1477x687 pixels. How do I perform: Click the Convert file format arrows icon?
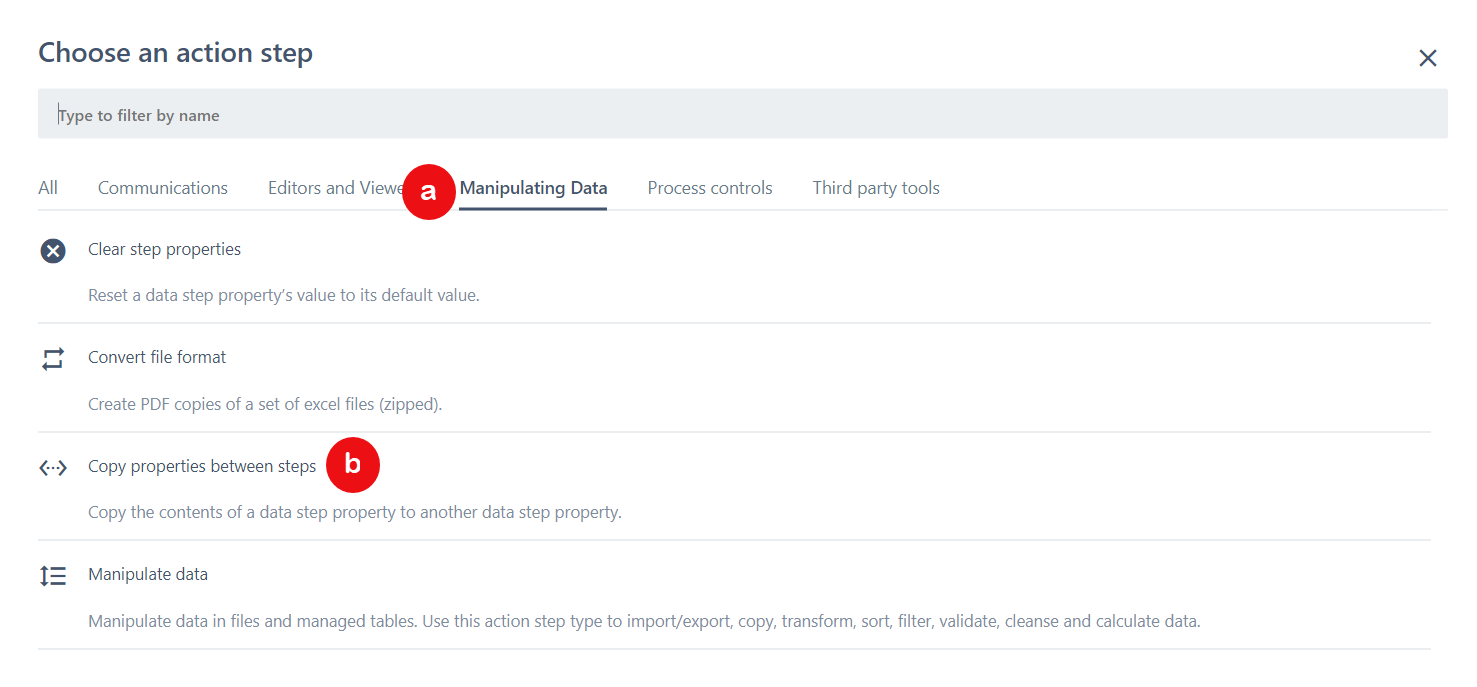53,358
